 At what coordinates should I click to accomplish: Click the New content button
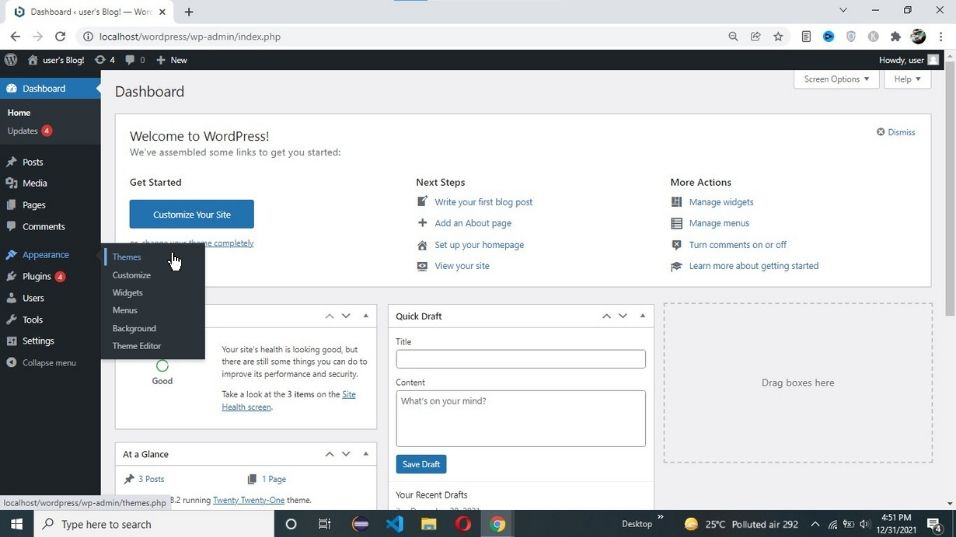[x=172, y=60]
